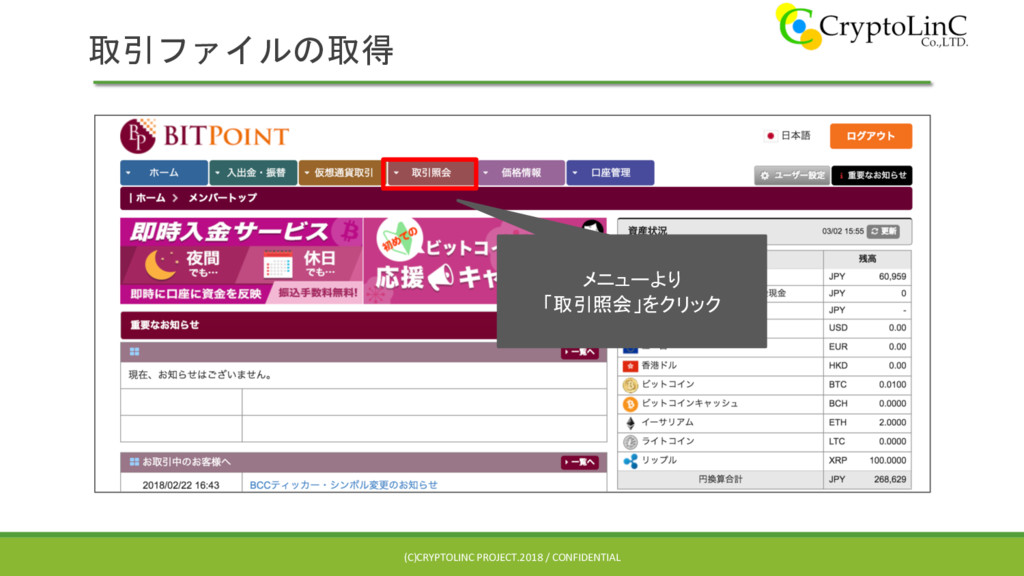The image size is (1024, 576).
Task: Click the gear icon in ユーザー設定
Action: tap(765, 176)
